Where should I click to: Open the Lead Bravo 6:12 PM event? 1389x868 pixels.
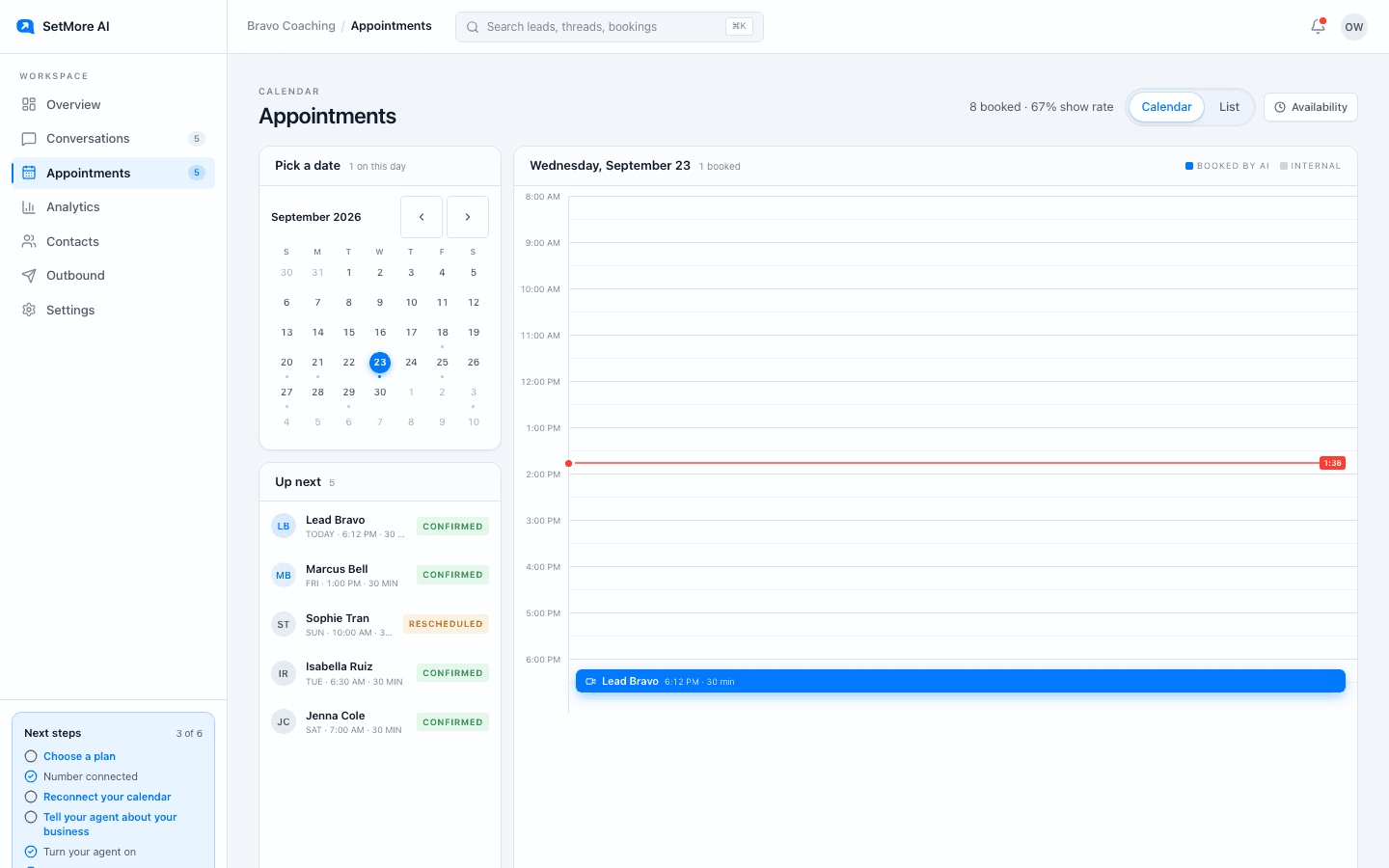point(961,681)
